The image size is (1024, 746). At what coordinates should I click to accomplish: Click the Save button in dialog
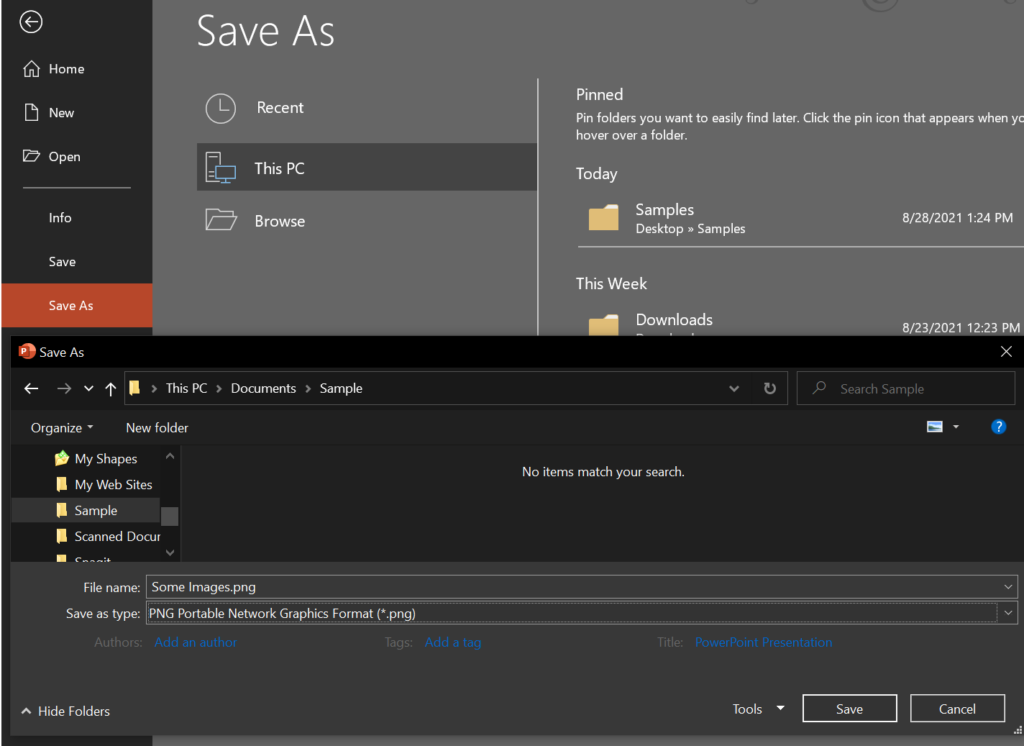coord(849,708)
